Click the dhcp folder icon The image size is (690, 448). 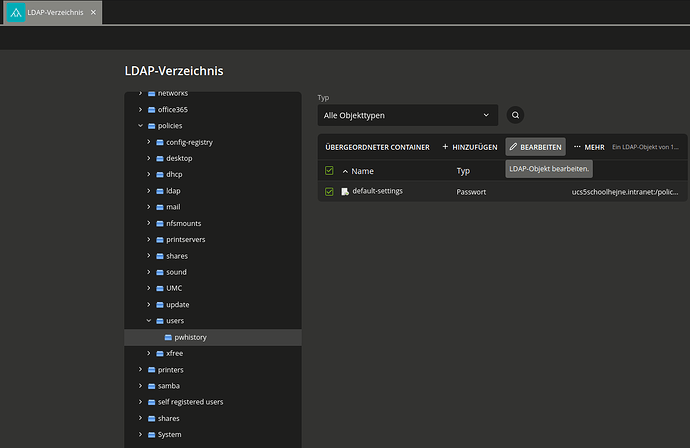pyautogui.click(x=160, y=175)
